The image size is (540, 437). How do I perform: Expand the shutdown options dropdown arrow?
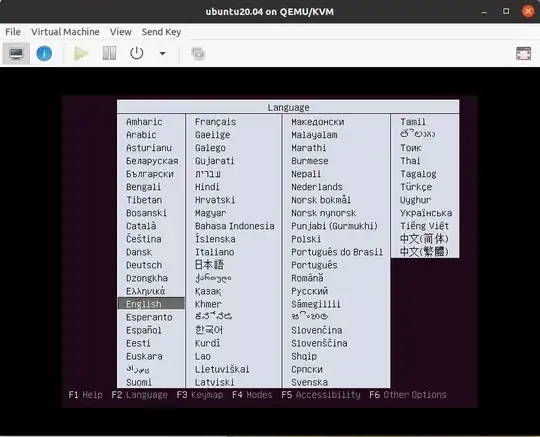coord(162,53)
